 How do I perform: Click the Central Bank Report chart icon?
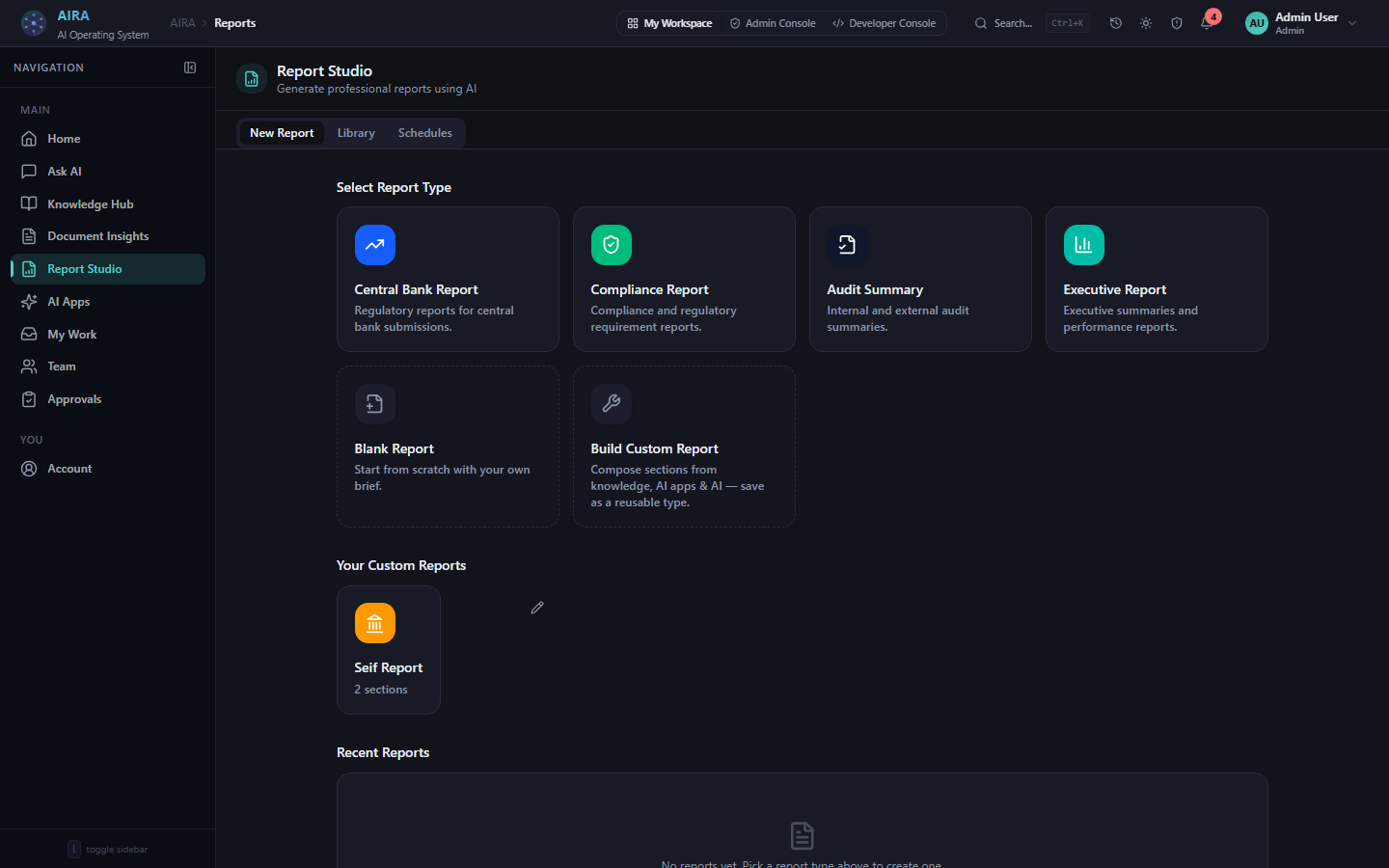(x=375, y=245)
